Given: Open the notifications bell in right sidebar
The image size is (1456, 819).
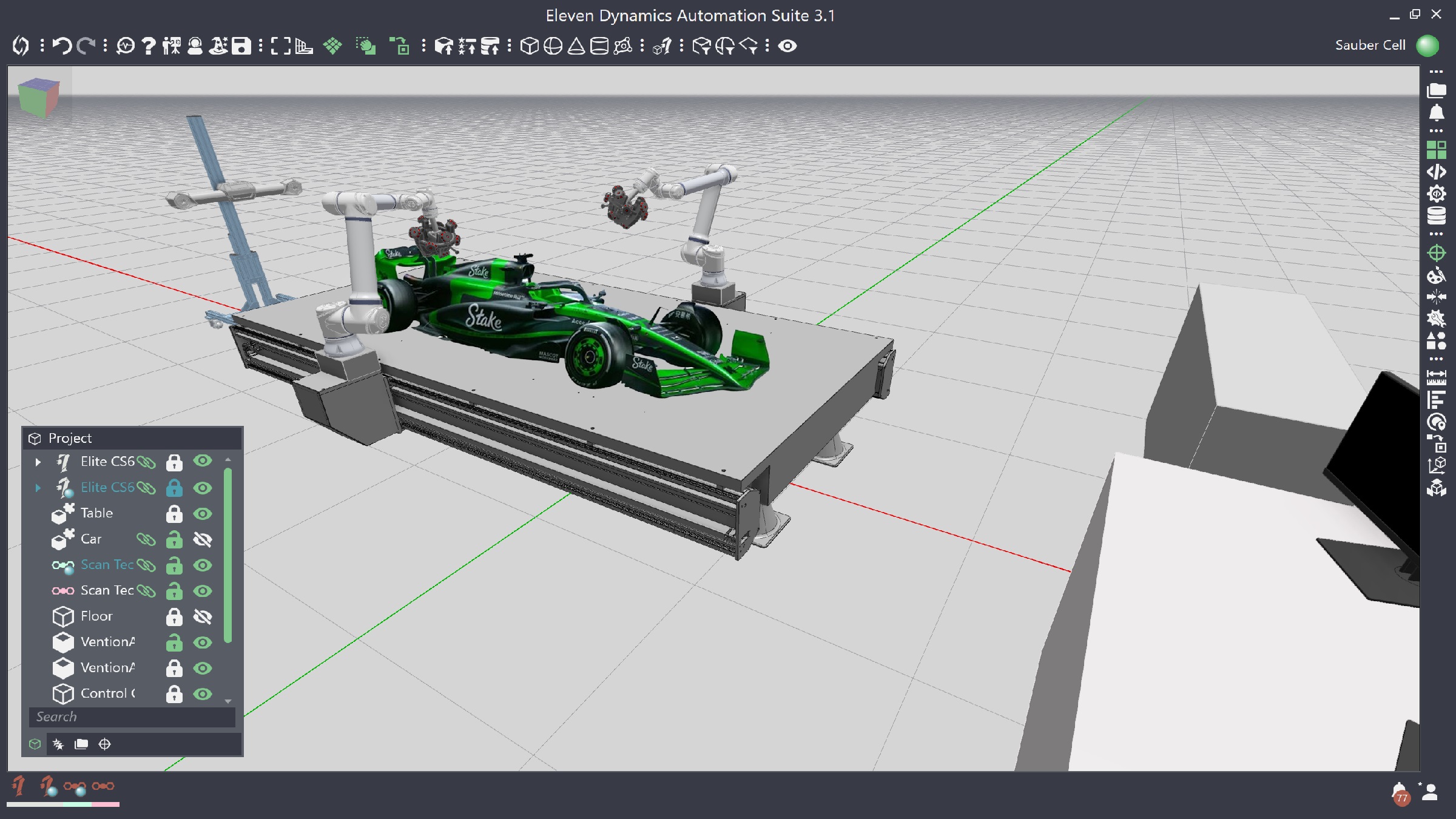Looking at the screenshot, I should (x=1436, y=113).
